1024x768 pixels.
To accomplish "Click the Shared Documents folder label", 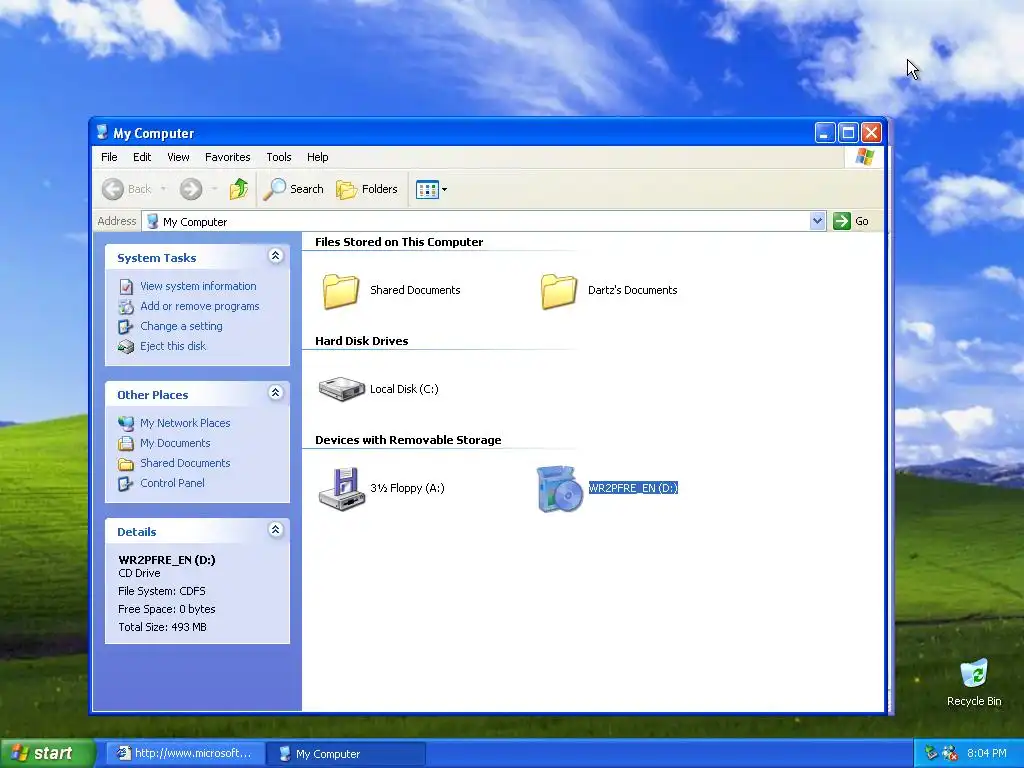I will (x=415, y=290).
